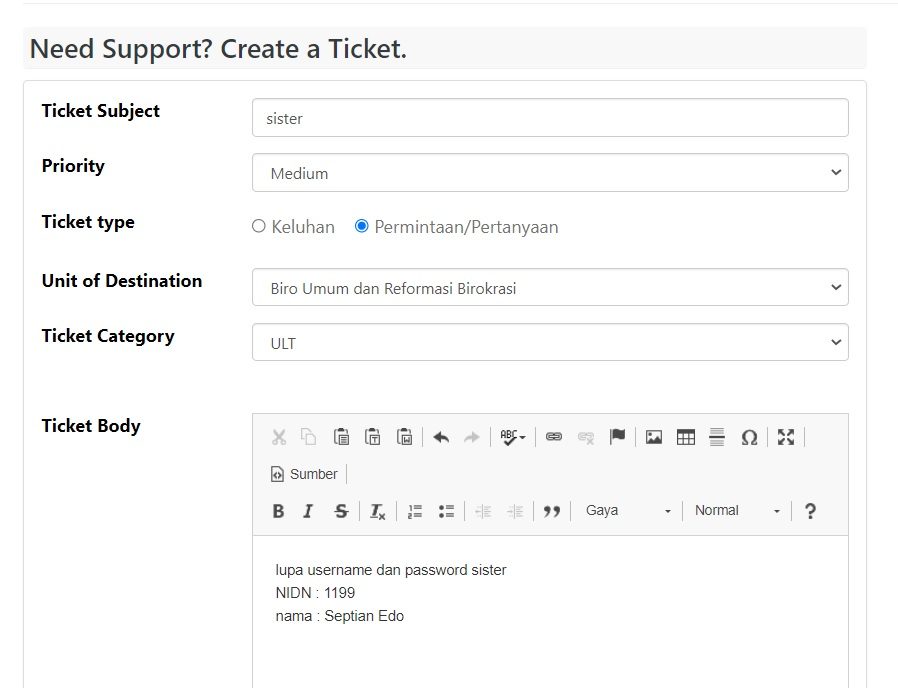
Task: Select the Keluhan ticket type
Action: pos(259,227)
